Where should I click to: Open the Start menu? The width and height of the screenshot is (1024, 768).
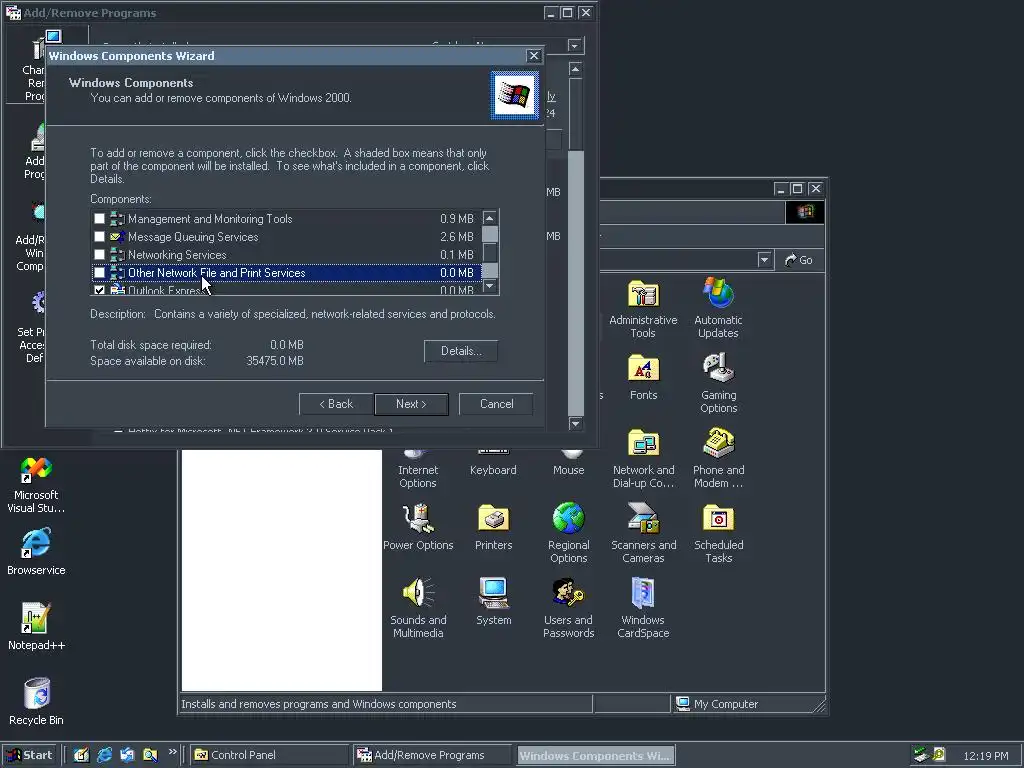pos(29,755)
